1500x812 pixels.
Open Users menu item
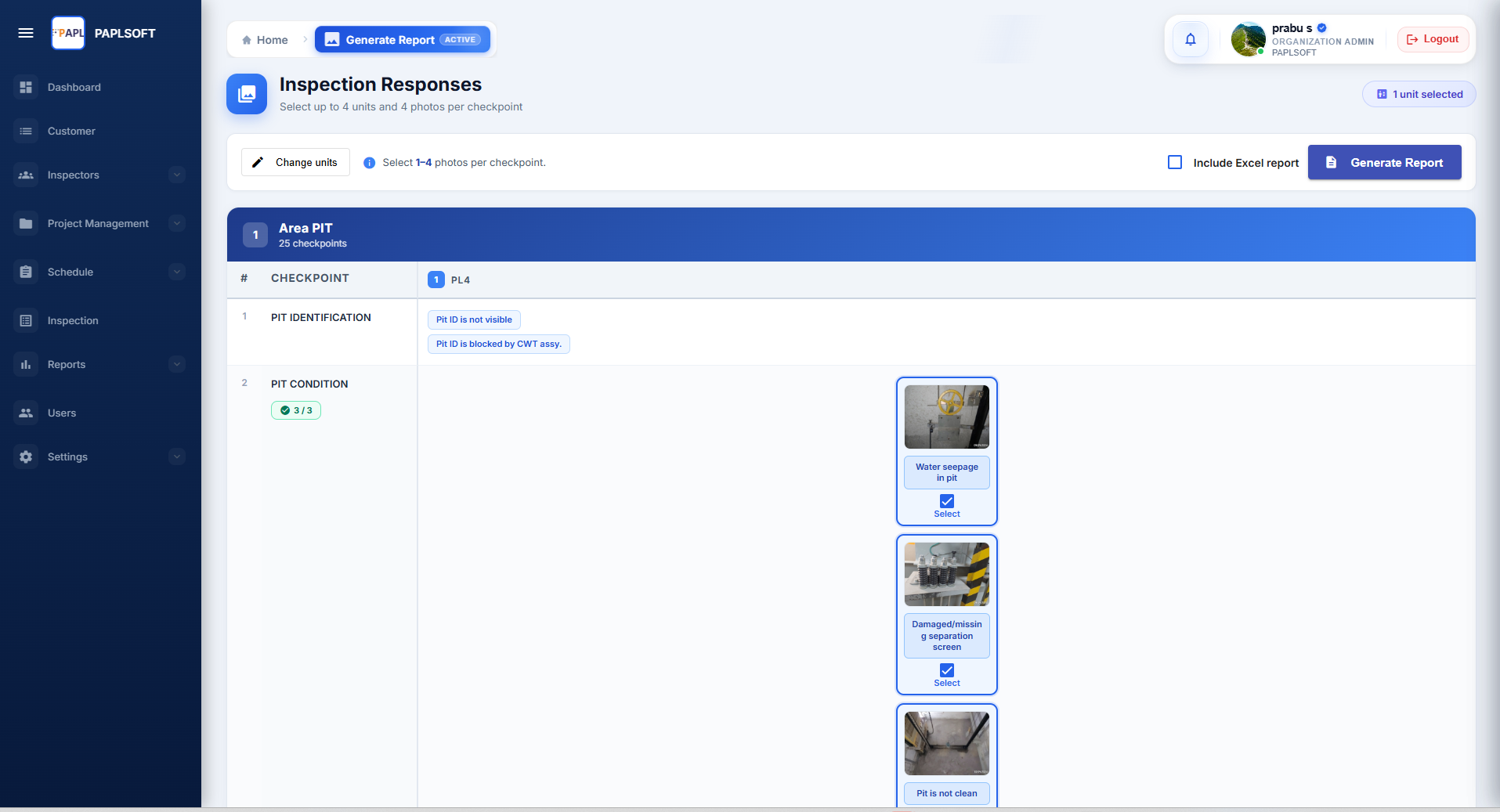100,413
